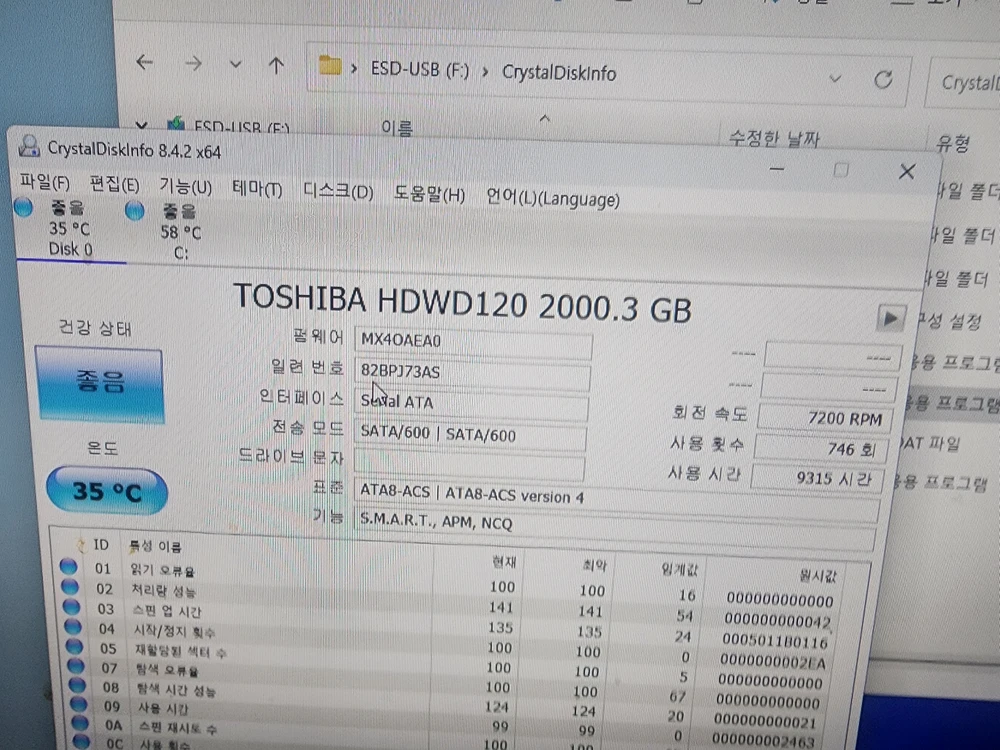Click the Explorer search box
1000x750 pixels.
963,84
